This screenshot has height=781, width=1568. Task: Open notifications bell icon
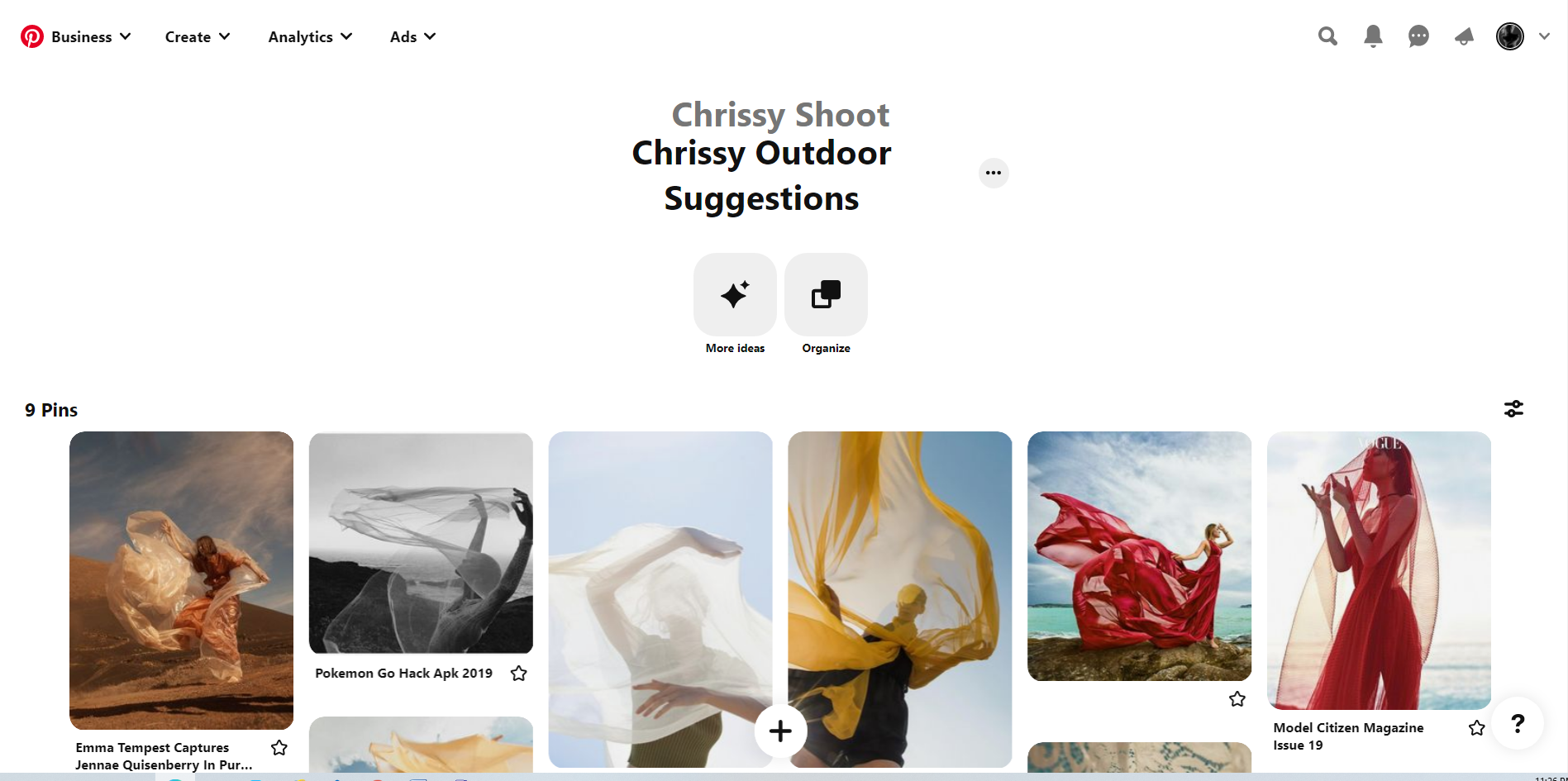pos(1373,36)
